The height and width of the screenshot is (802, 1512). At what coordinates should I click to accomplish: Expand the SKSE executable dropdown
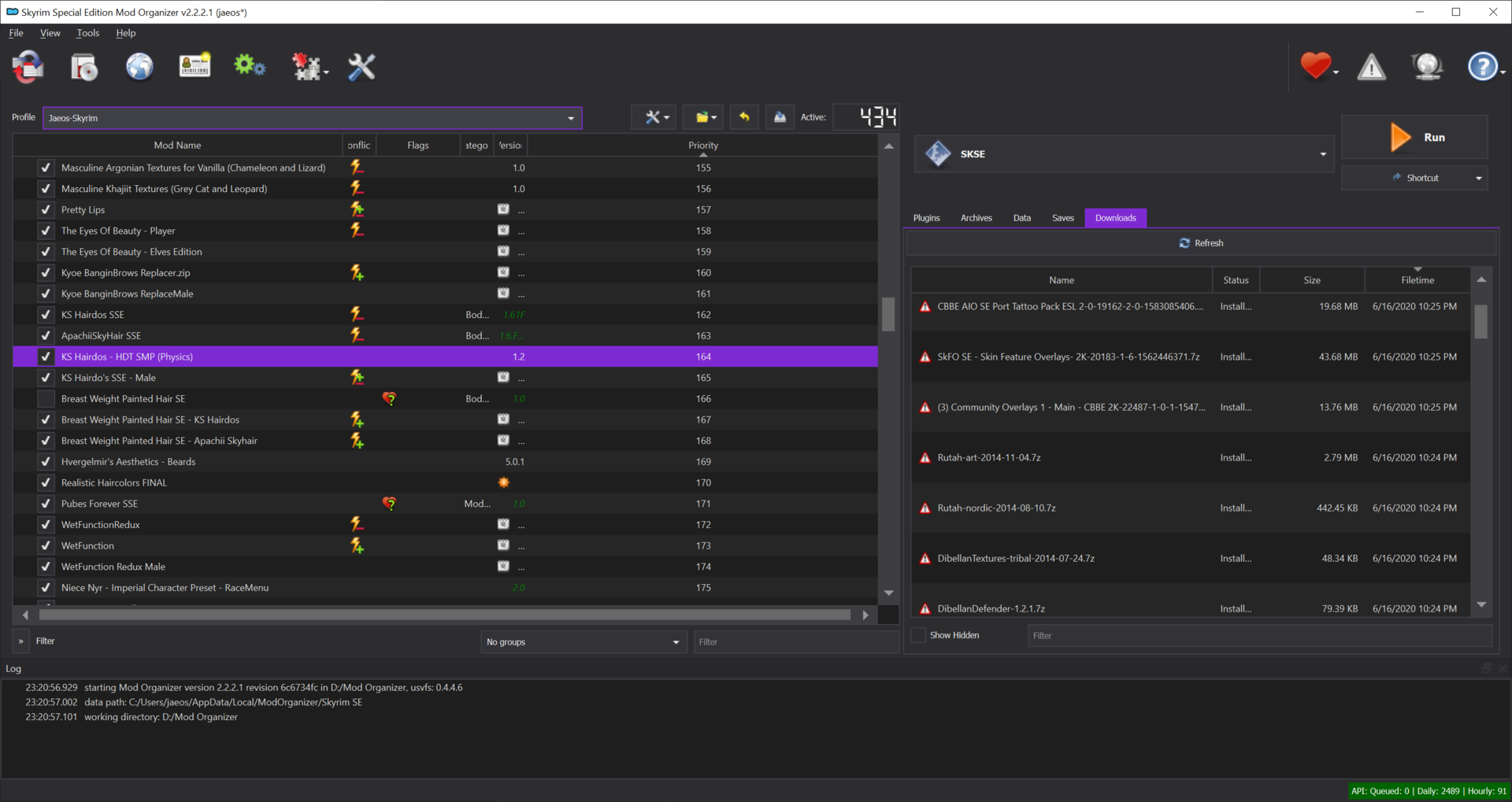pyautogui.click(x=1323, y=154)
